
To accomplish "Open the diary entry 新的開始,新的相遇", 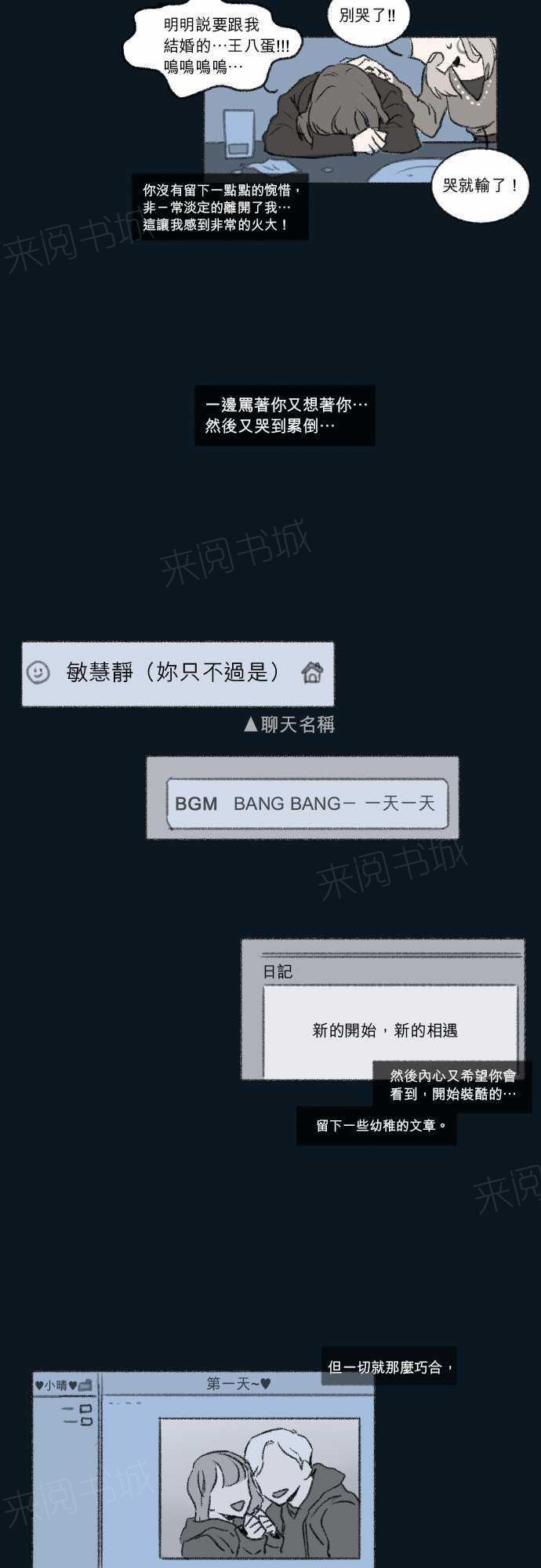I will coord(385,1030).
